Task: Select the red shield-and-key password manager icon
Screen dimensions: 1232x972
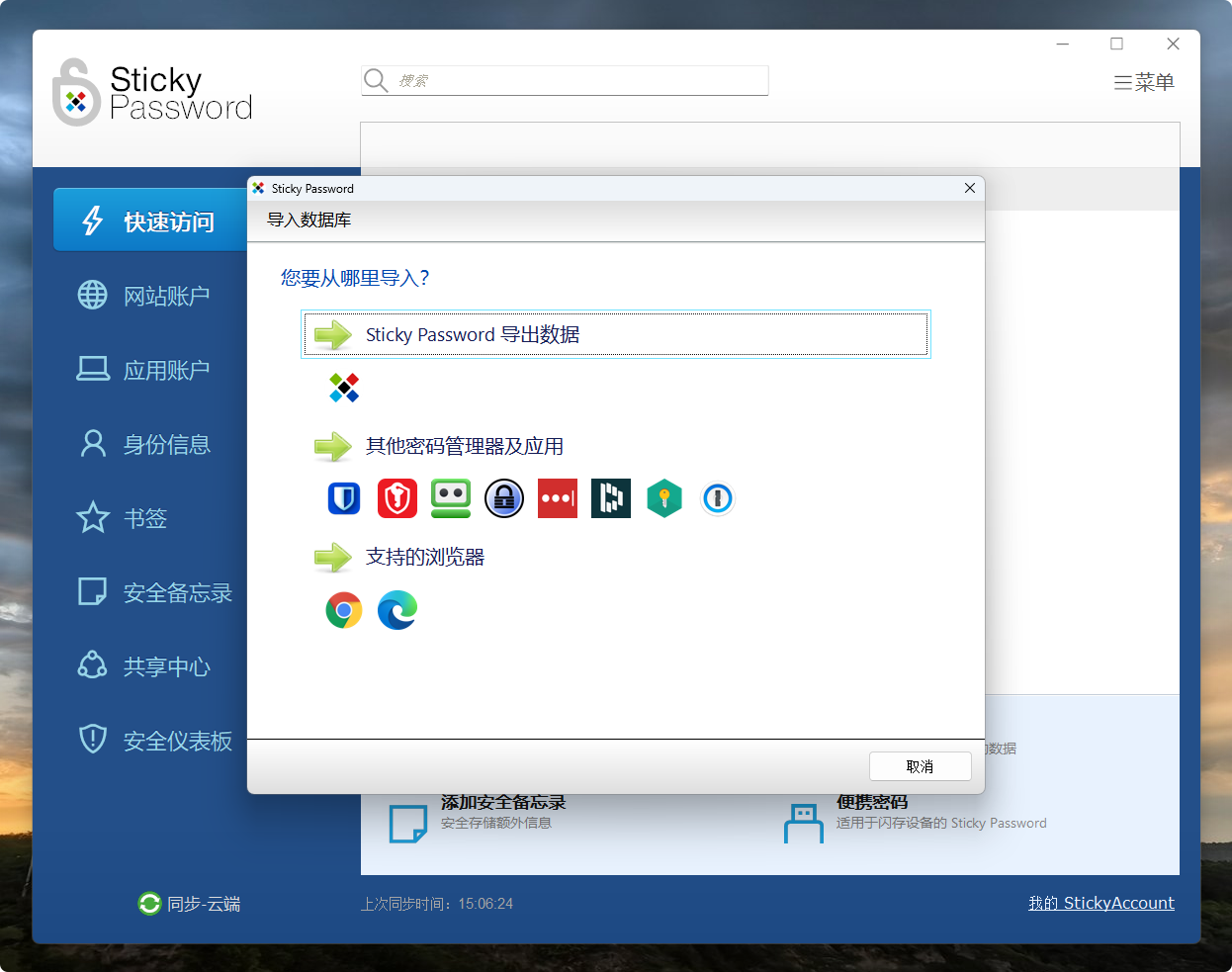Action: point(397,498)
